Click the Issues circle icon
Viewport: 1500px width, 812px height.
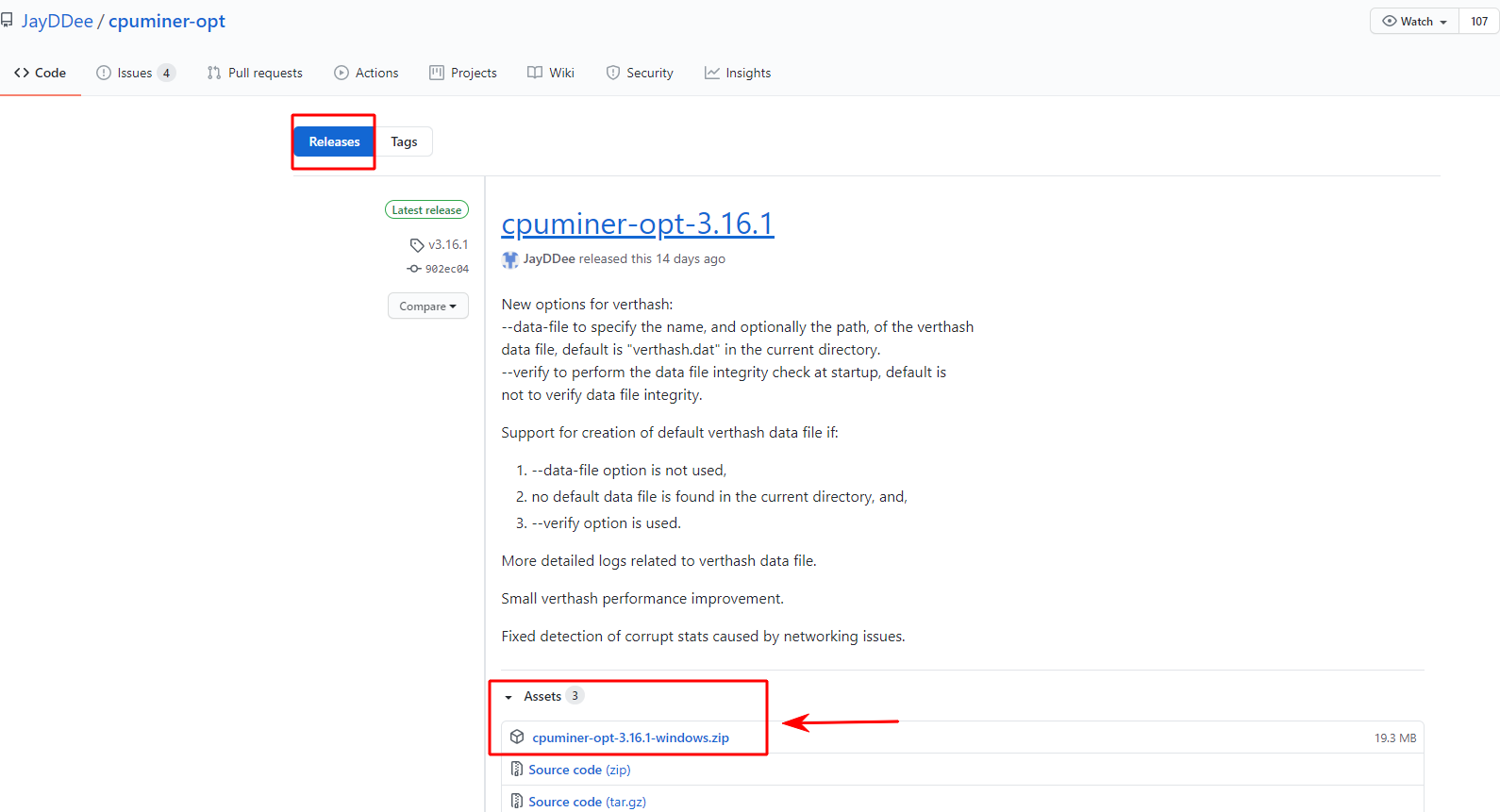click(x=104, y=73)
